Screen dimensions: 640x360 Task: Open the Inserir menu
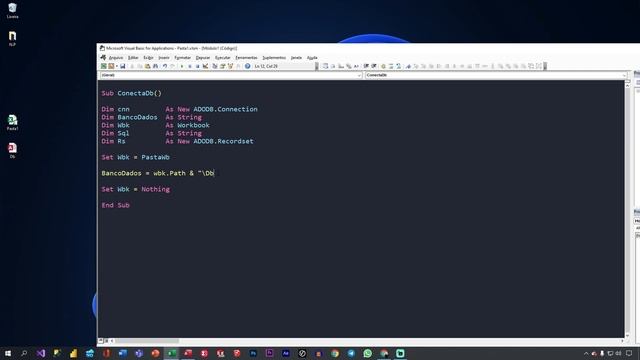(164, 58)
